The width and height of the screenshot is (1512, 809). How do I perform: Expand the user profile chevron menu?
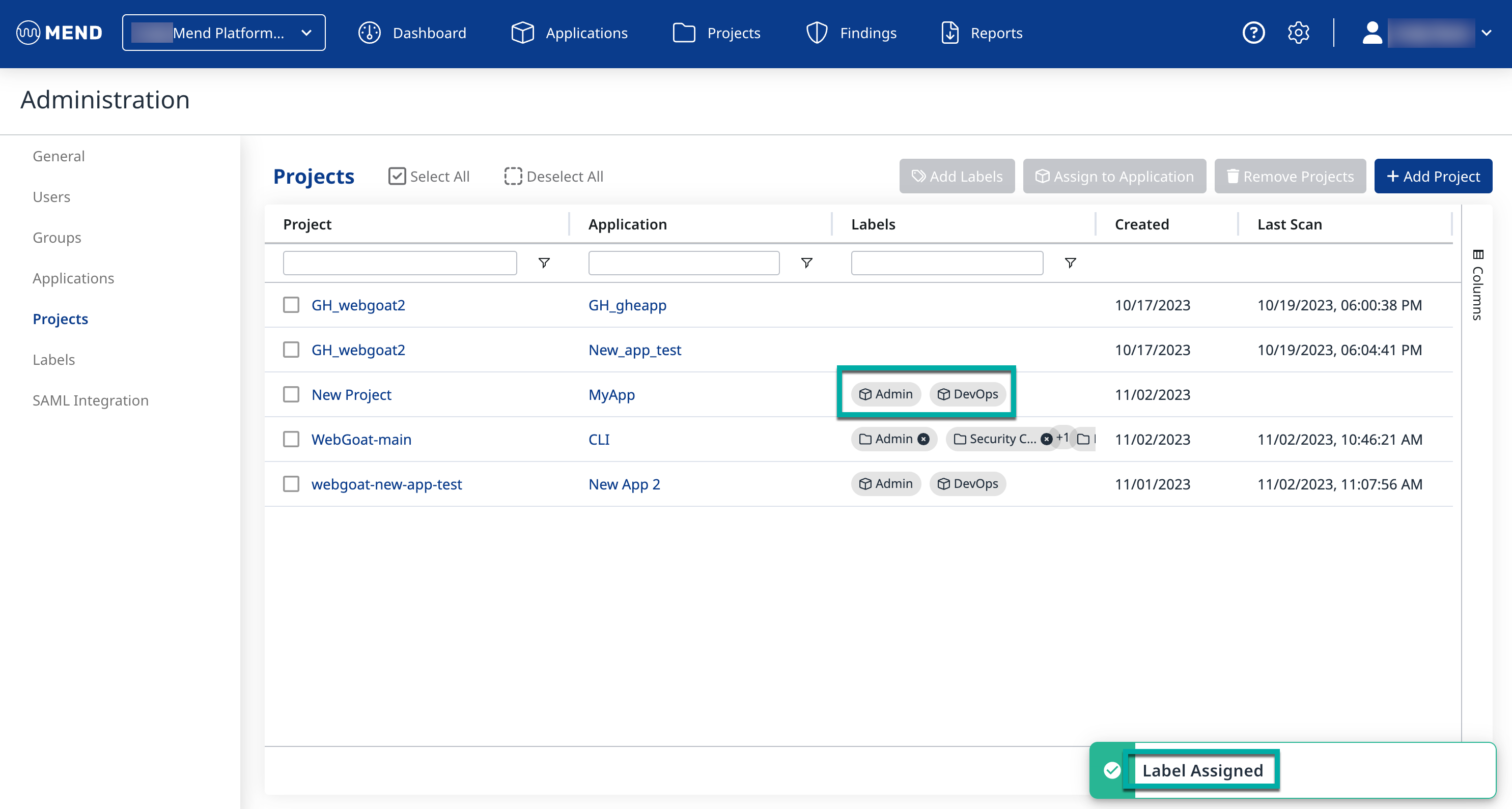(1486, 33)
